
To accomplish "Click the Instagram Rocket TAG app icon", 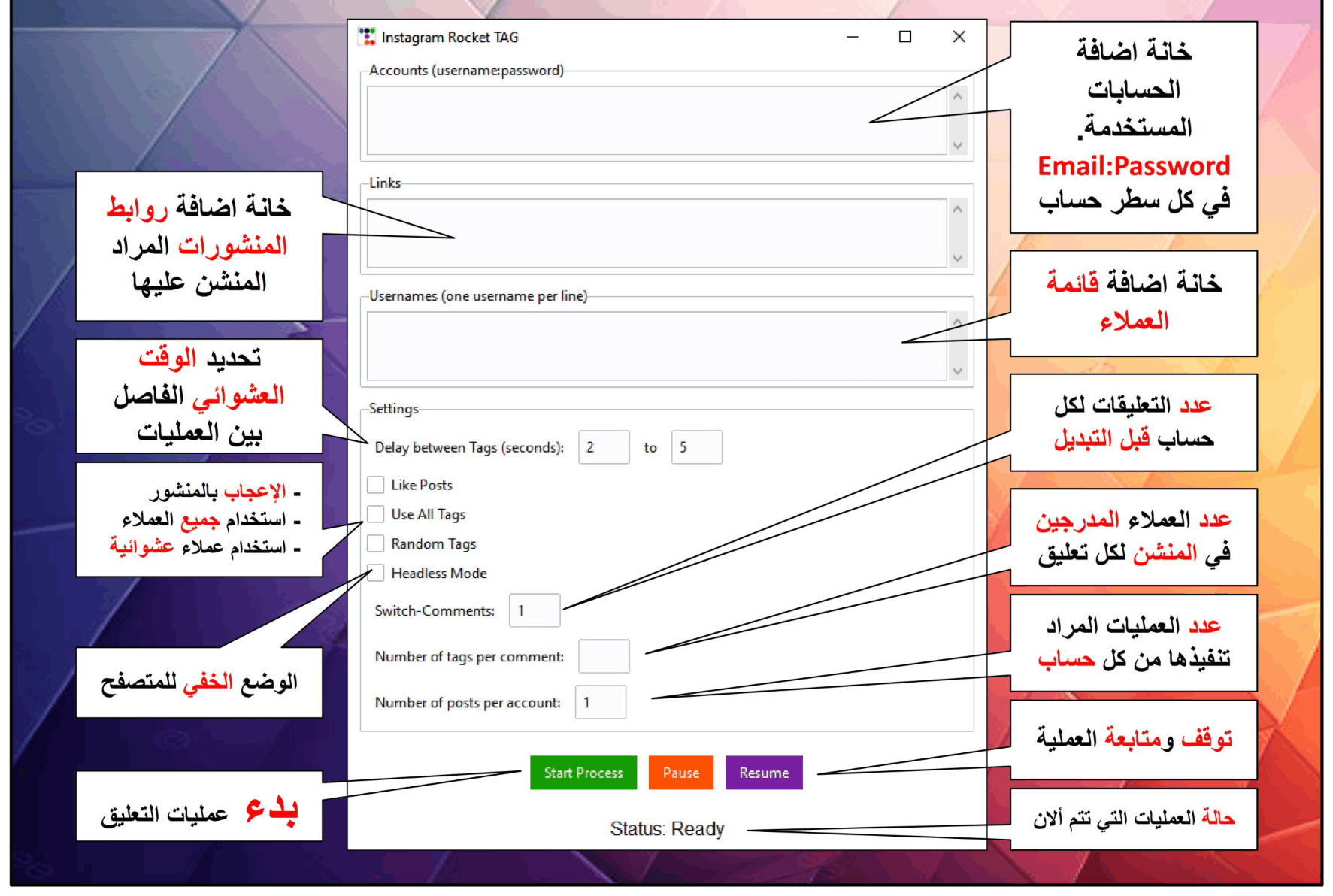I will pyautogui.click(x=367, y=37).
